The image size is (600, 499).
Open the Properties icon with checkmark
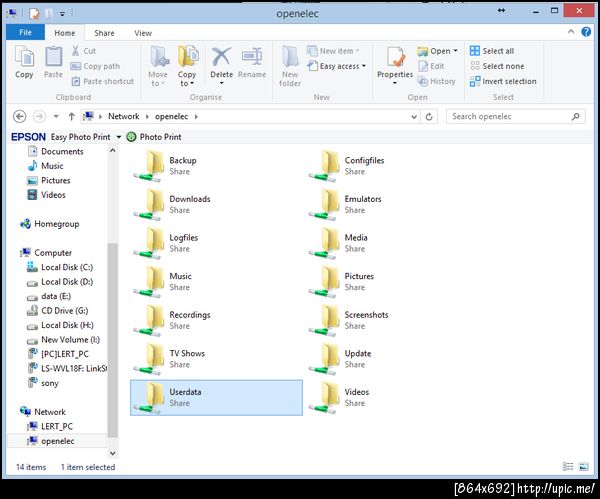395,57
